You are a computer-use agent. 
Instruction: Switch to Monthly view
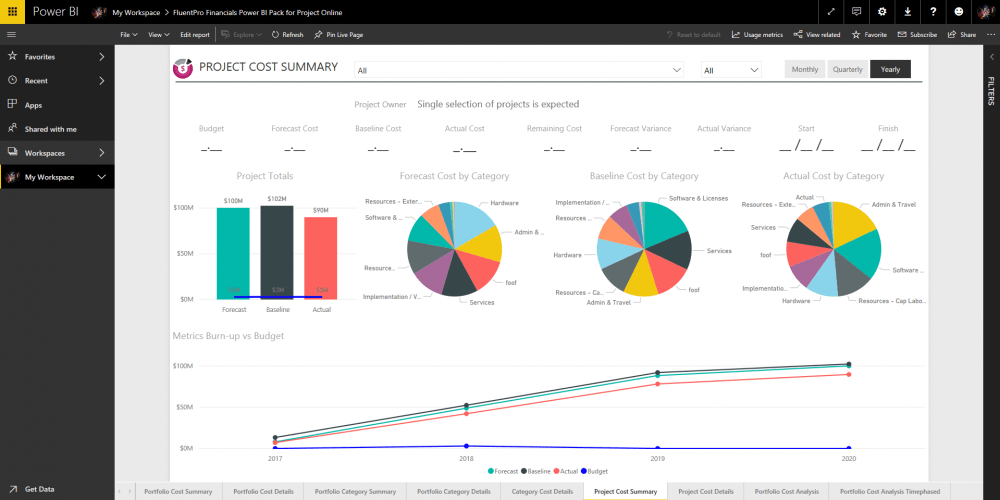point(805,69)
